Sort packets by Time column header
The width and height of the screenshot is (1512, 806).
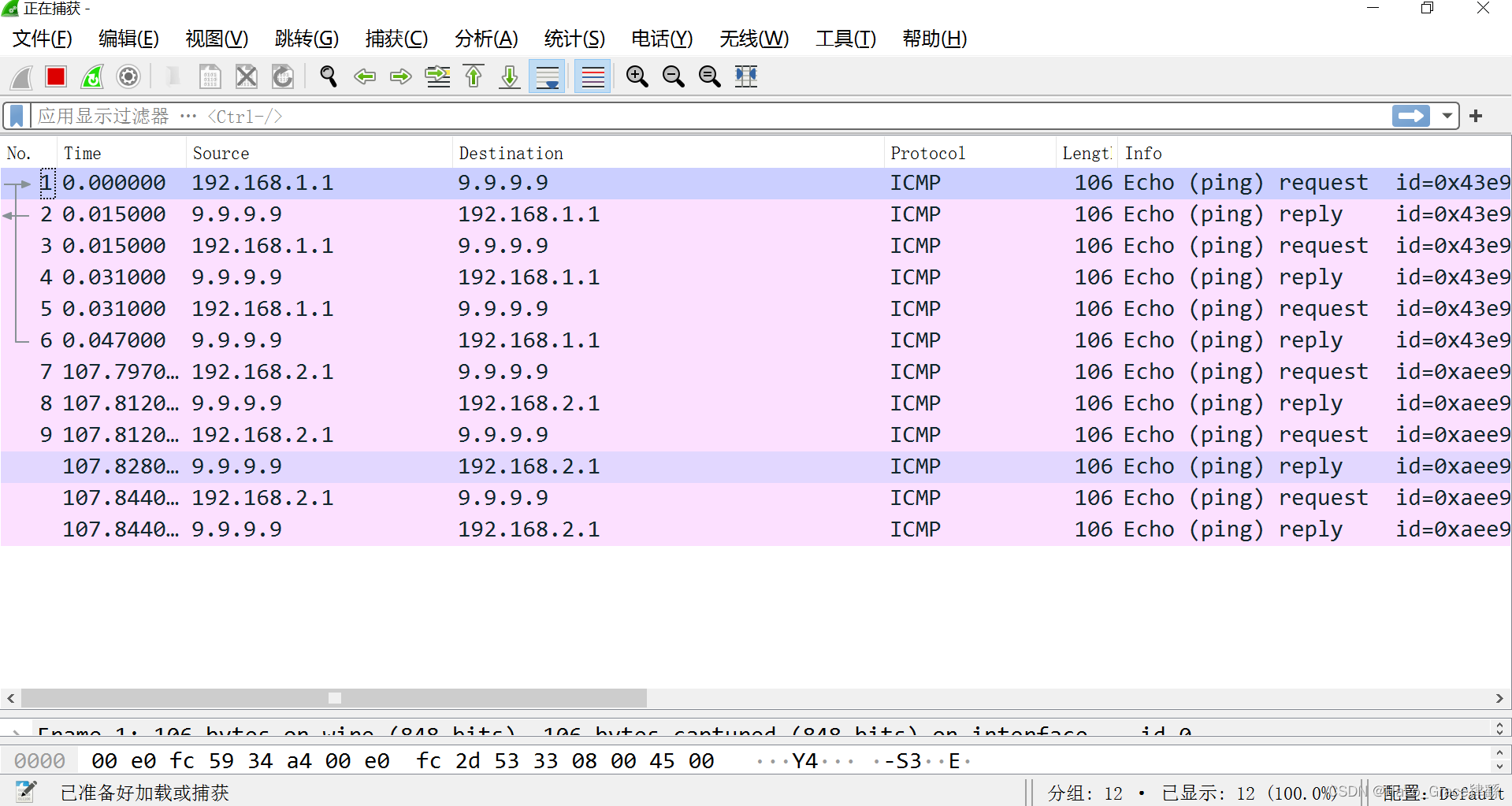tap(121, 153)
